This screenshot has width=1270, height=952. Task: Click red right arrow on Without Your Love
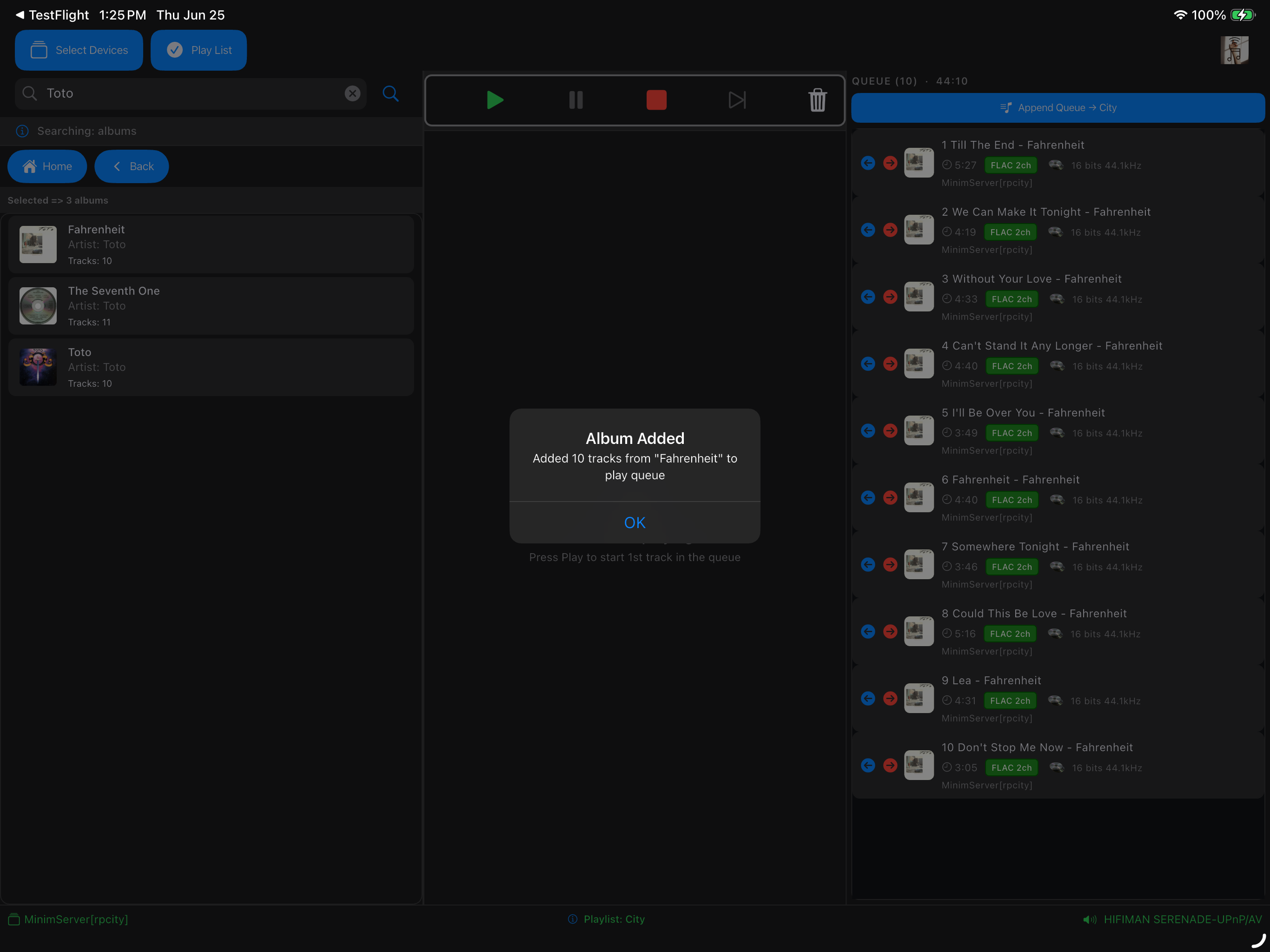pyautogui.click(x=890, y=297)
